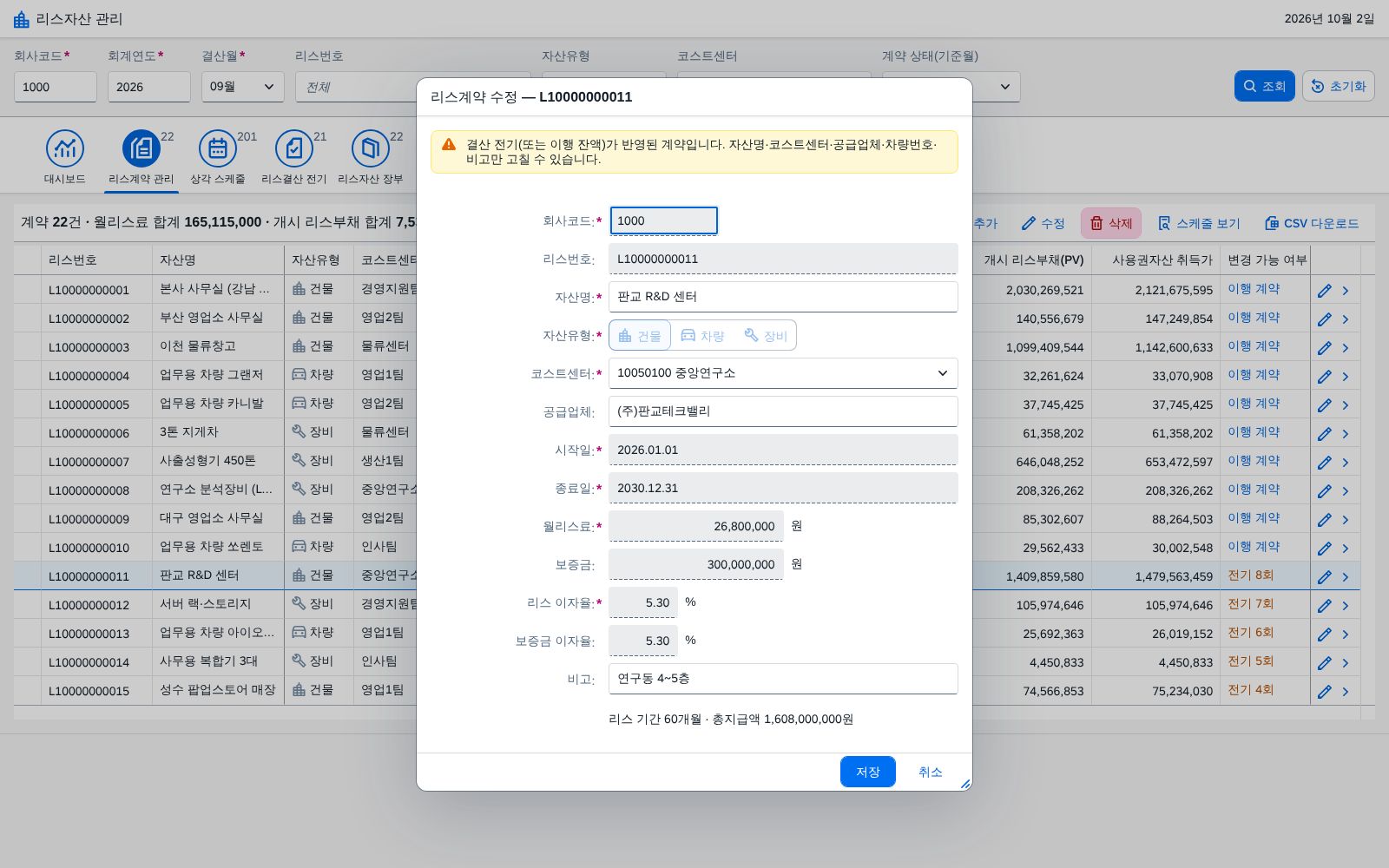Image resolution: width=1389 pixels, height=868 pixels.
Task: Click the 회계연도 2026 filter field
Action: [149, 87]
